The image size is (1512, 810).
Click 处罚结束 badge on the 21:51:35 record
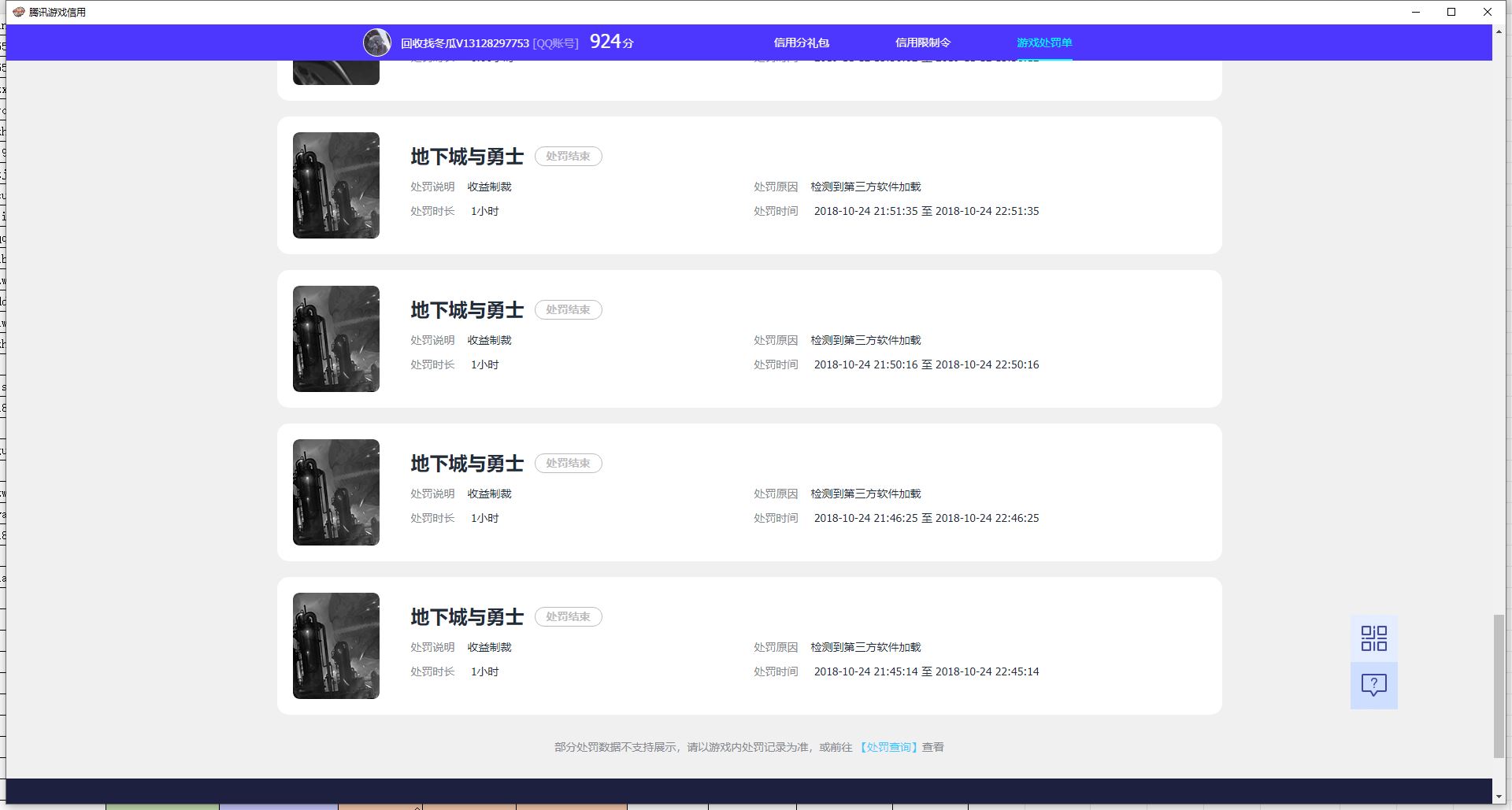(568, 156)
